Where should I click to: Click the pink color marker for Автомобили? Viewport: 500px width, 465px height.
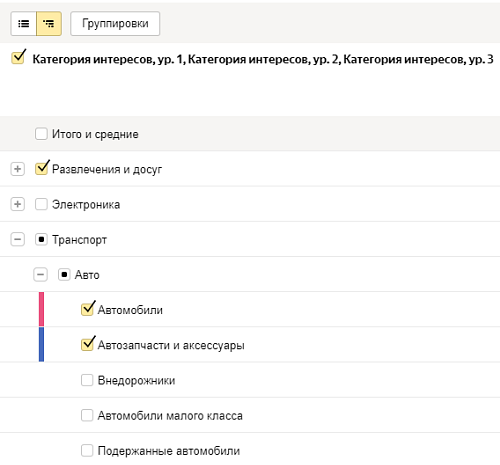point(41,309)
